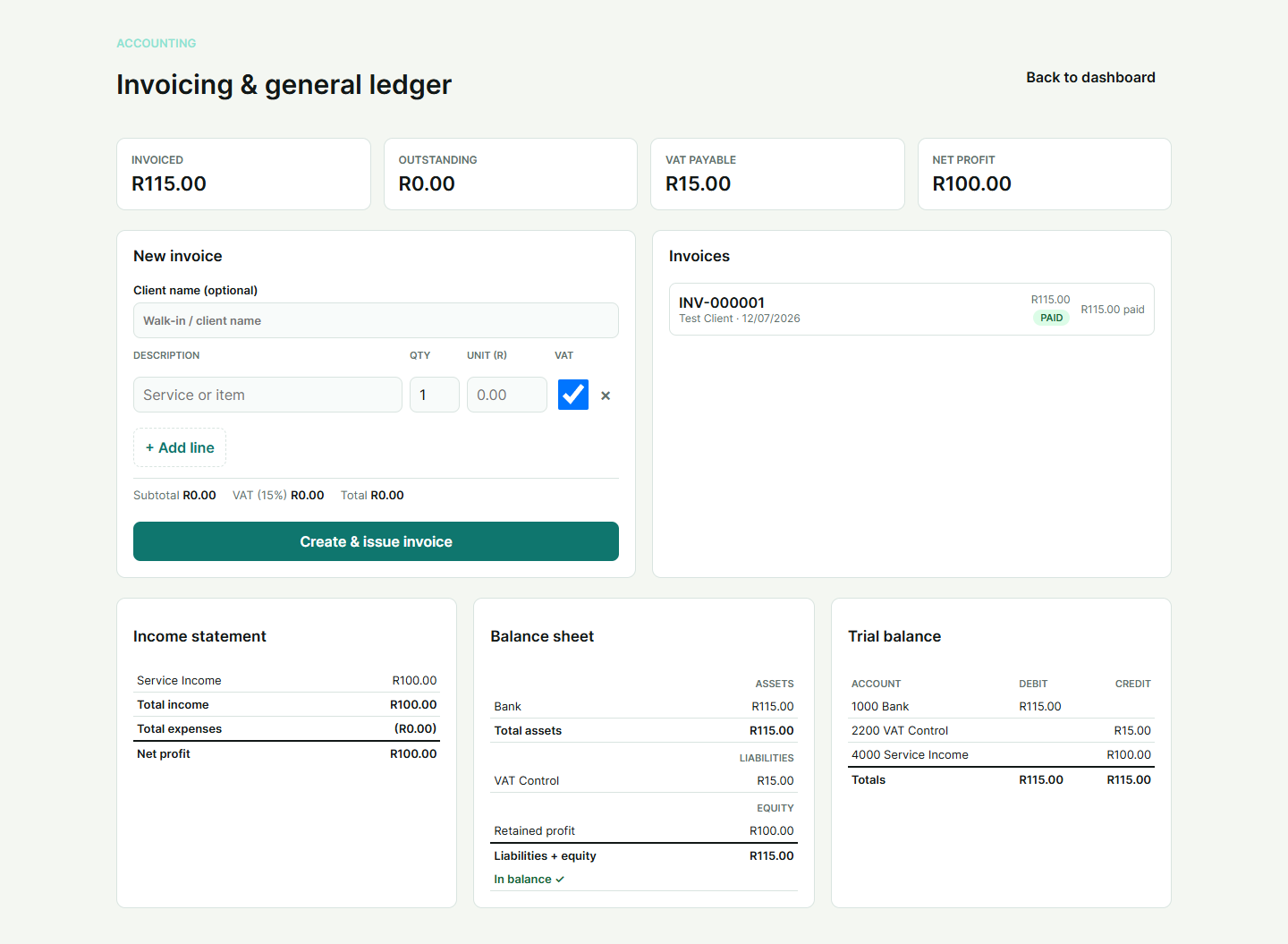The height and width of the screenshot is (944, 1288).
Task: Select the VAT PAYABLE R15.00 card
Action: coord(777,174)
